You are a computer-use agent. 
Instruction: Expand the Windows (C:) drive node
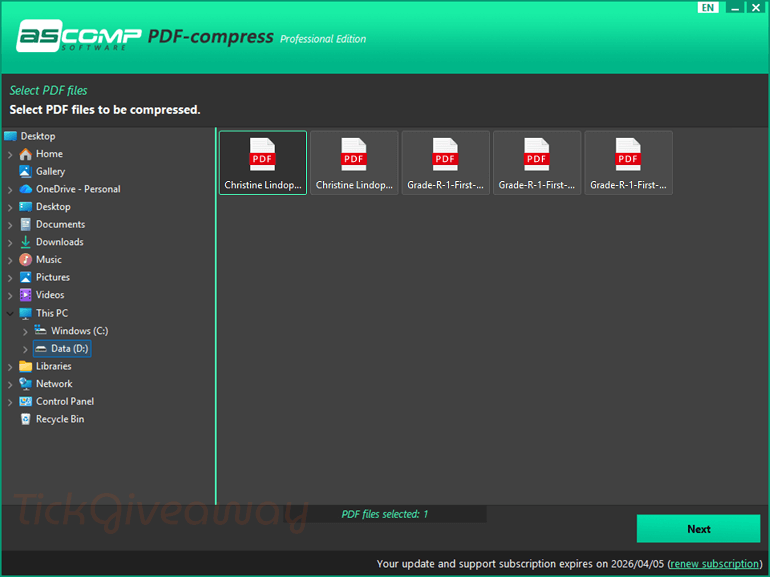[25, 331]
